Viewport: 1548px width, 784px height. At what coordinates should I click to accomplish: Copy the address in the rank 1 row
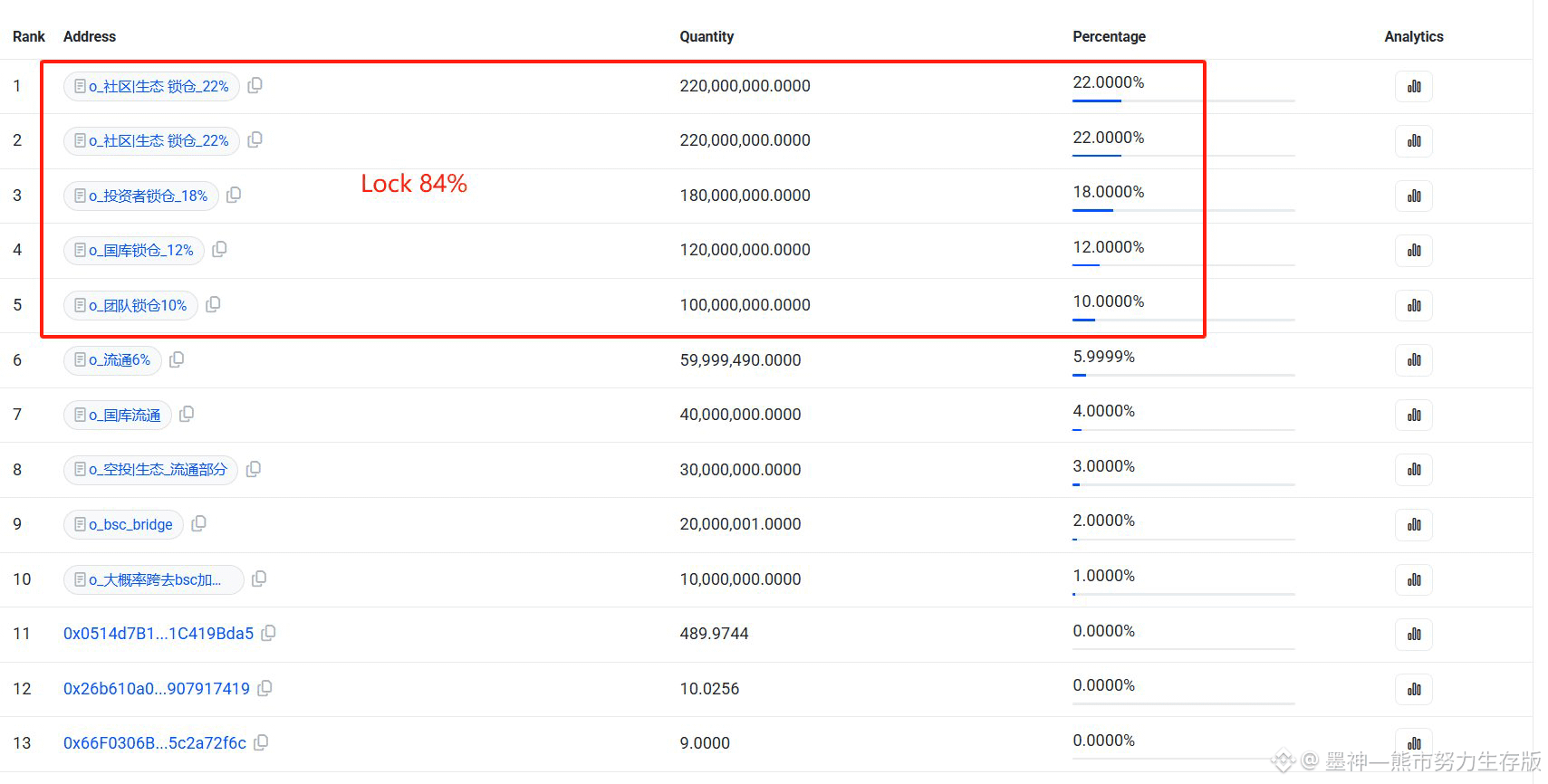[255, 85]
